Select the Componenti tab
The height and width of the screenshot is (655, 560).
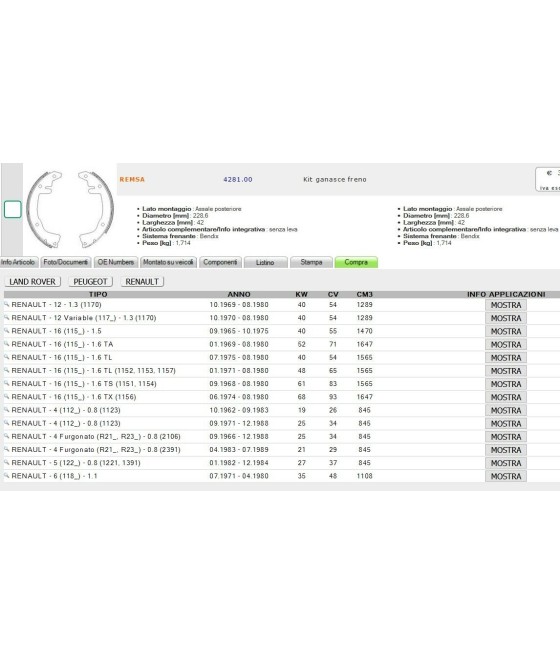(x=220, y=262)
